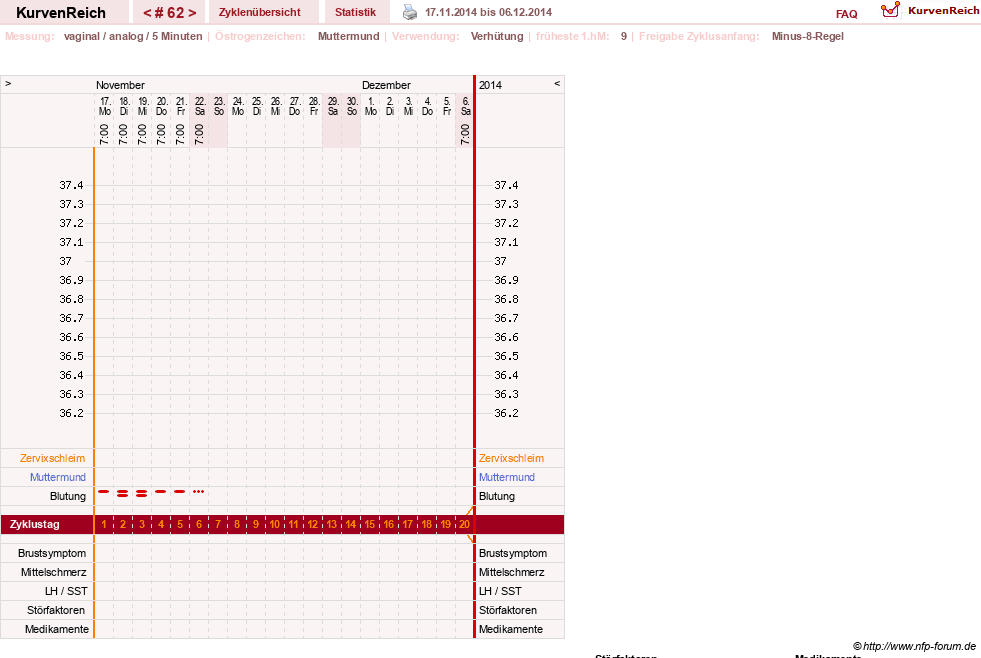Select cycle day 14 cell
The width and height of the screenshot is (981, 658).
350,524
